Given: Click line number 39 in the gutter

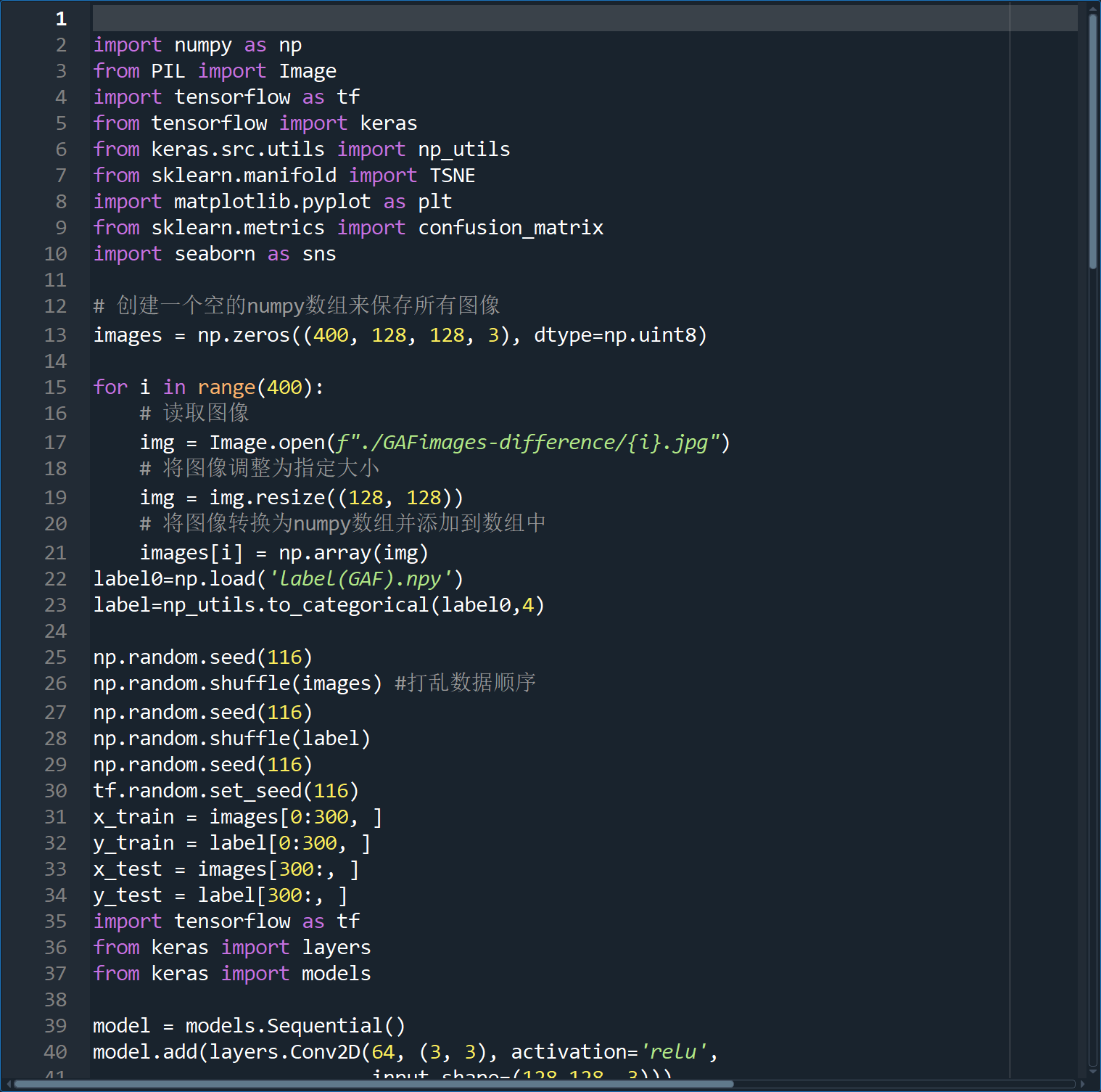Looking at the screenshot, I should click(55, 1026).
